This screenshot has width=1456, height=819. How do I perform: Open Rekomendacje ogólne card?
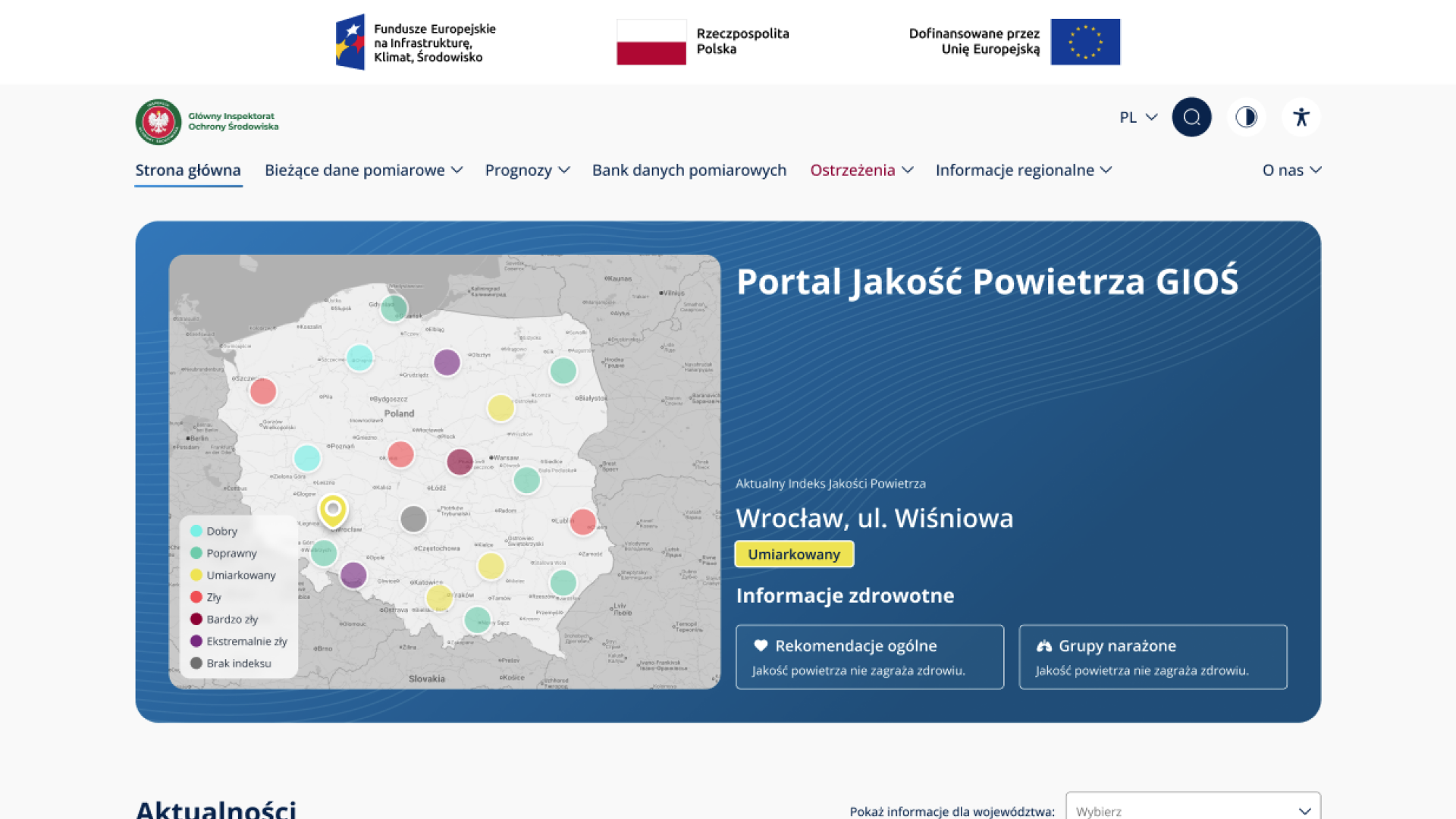(x=869, y=657)
